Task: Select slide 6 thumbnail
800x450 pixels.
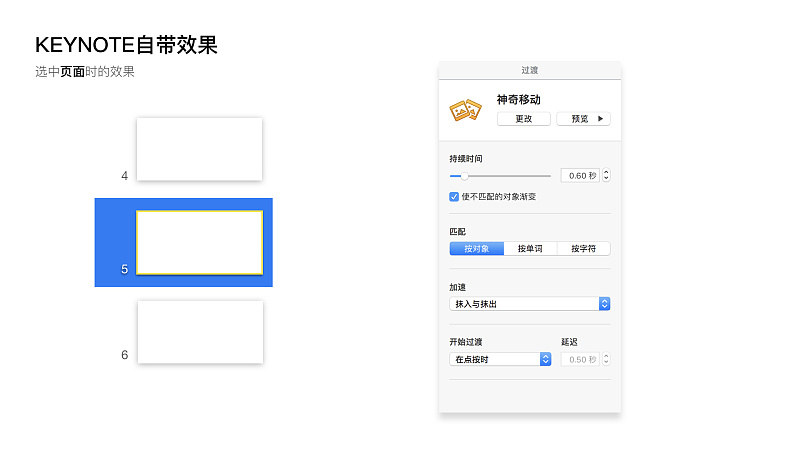Action: pos(199,332)
